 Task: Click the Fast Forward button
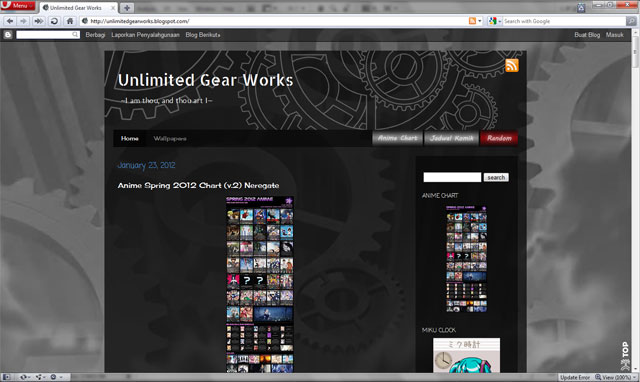point(38,21)
